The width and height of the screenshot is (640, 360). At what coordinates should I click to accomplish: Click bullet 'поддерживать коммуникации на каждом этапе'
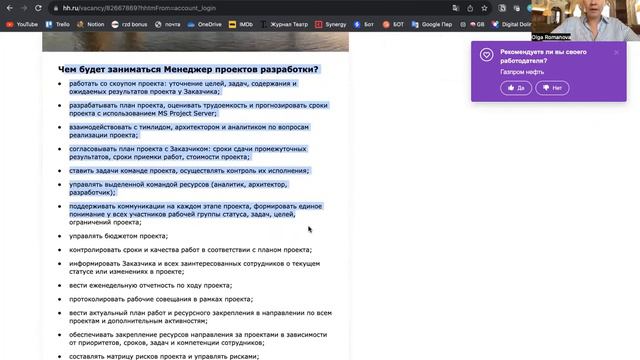[196, 214]
